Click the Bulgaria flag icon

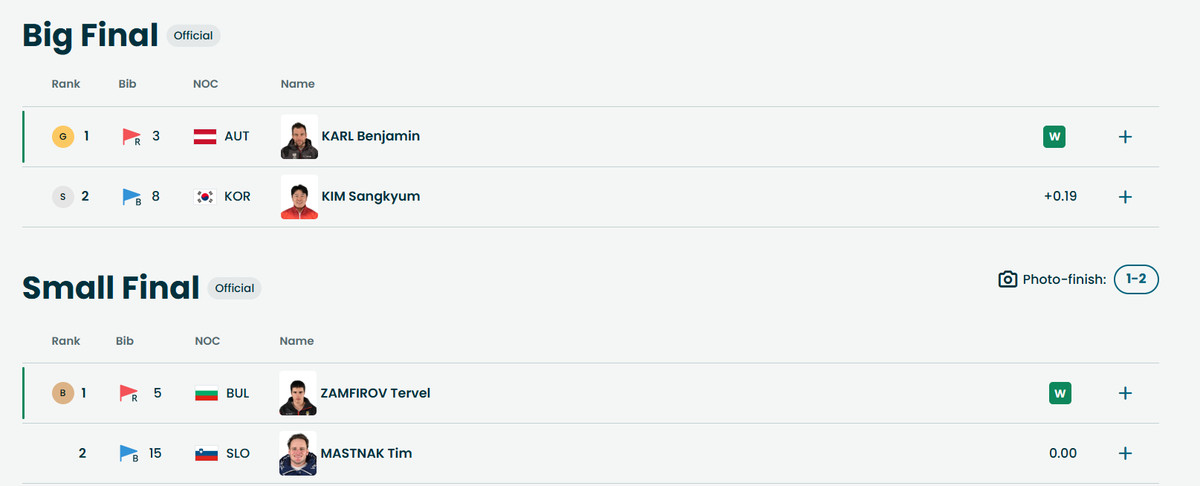pyautogui.click(x=205, y=394)
